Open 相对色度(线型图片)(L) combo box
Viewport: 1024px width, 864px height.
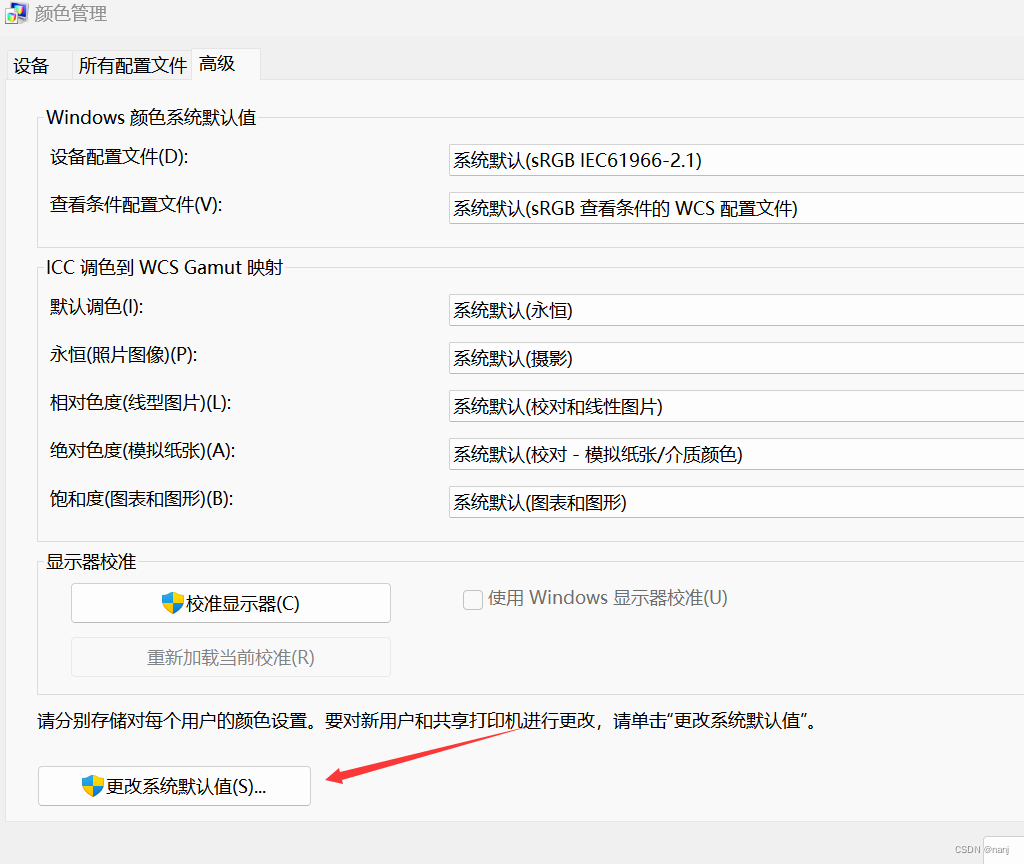coord(736,406)
